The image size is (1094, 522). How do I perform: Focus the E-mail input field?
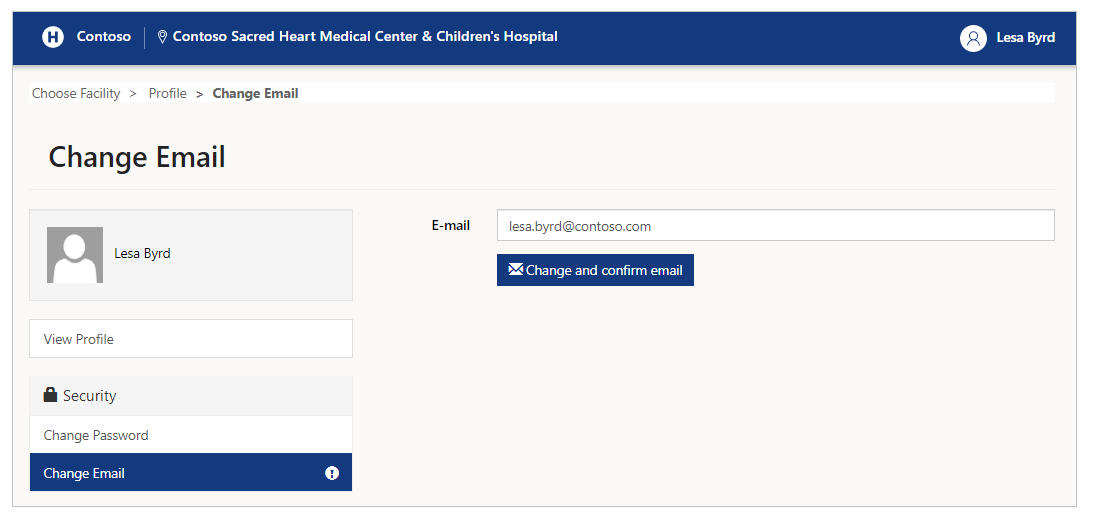775,225
